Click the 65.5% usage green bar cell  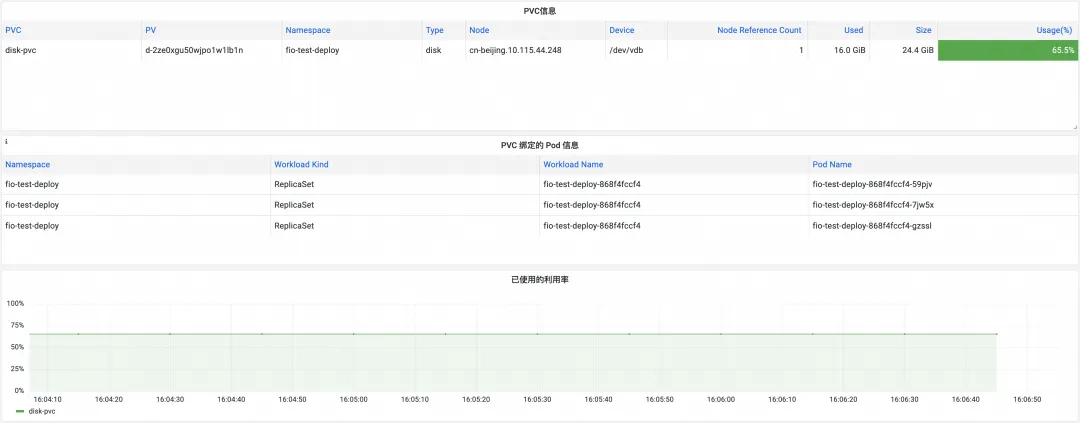pyautogui.click(x=1008, y=50)
